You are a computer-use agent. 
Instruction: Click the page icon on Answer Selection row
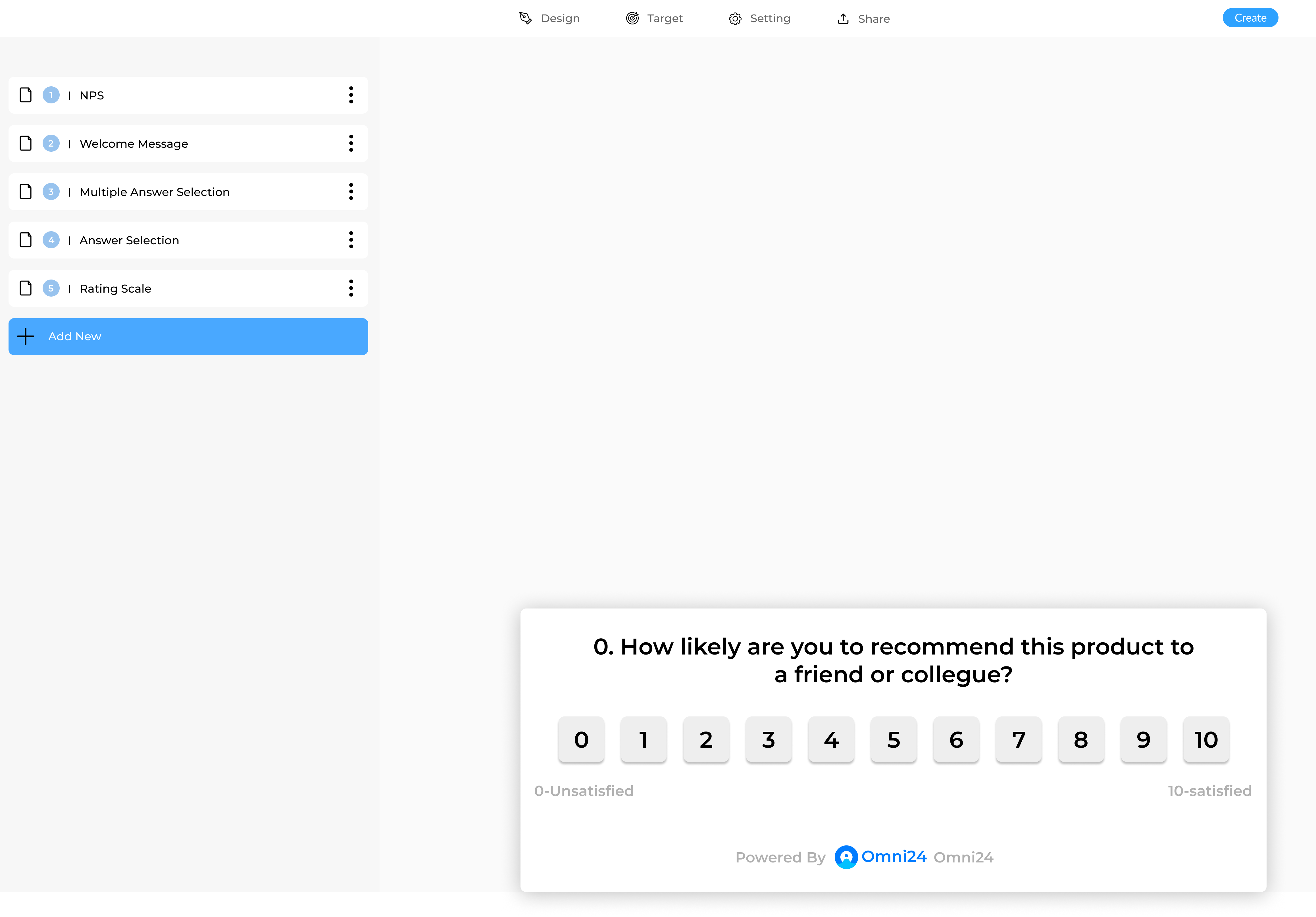pyautogui.click(x=26, y=239)
